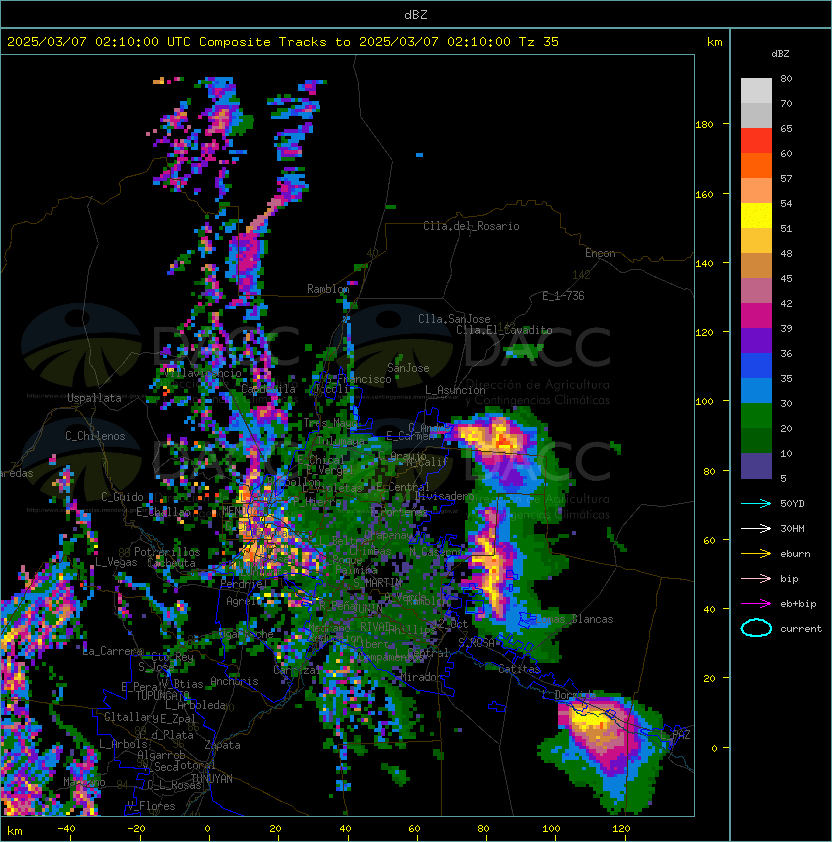Viewport: 832px width, 842px height.
Task: Click the 'Clla.SanJose' map label
Action: coord(454,319)
